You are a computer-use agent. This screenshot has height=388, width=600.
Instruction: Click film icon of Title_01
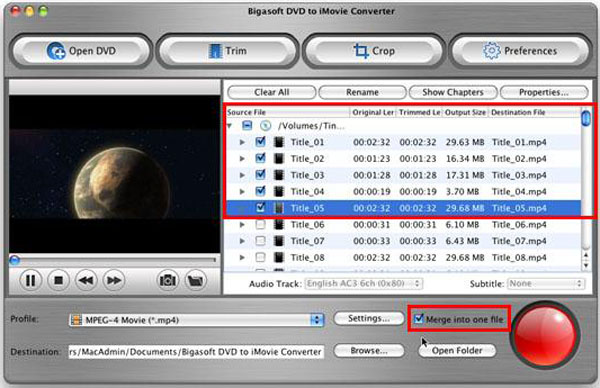click(279, 142)
